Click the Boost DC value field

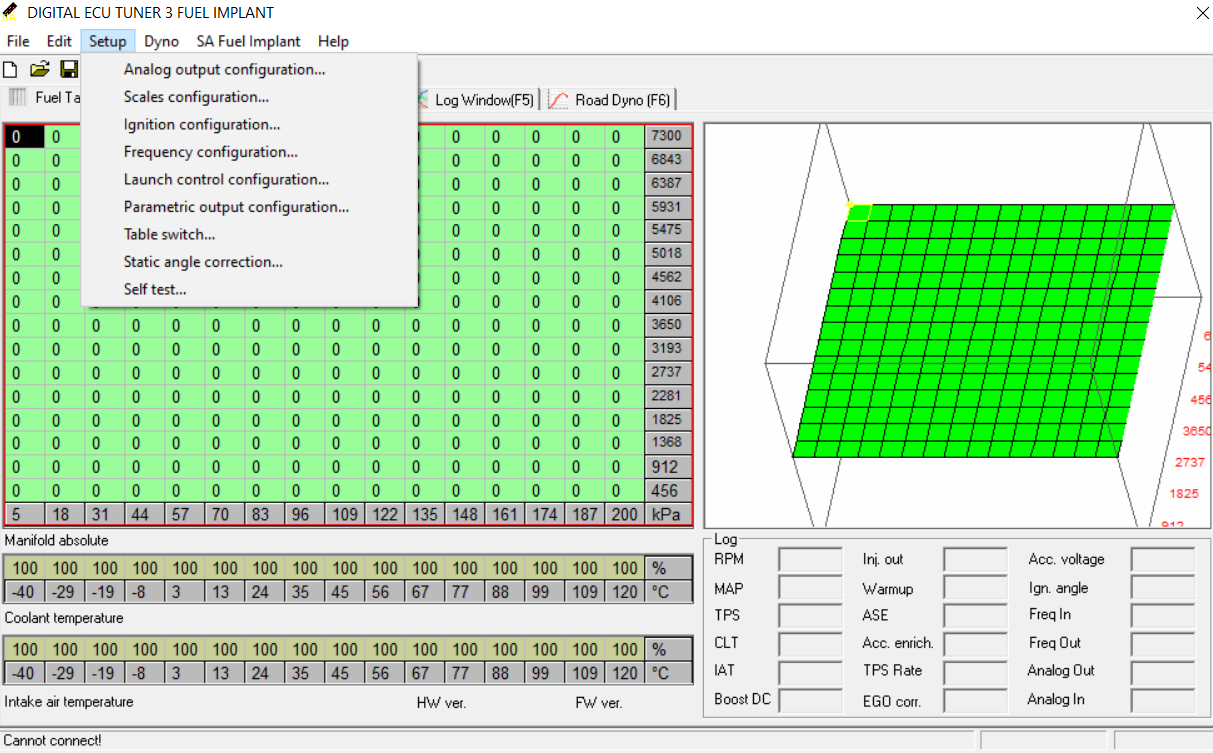pos(810,700)
